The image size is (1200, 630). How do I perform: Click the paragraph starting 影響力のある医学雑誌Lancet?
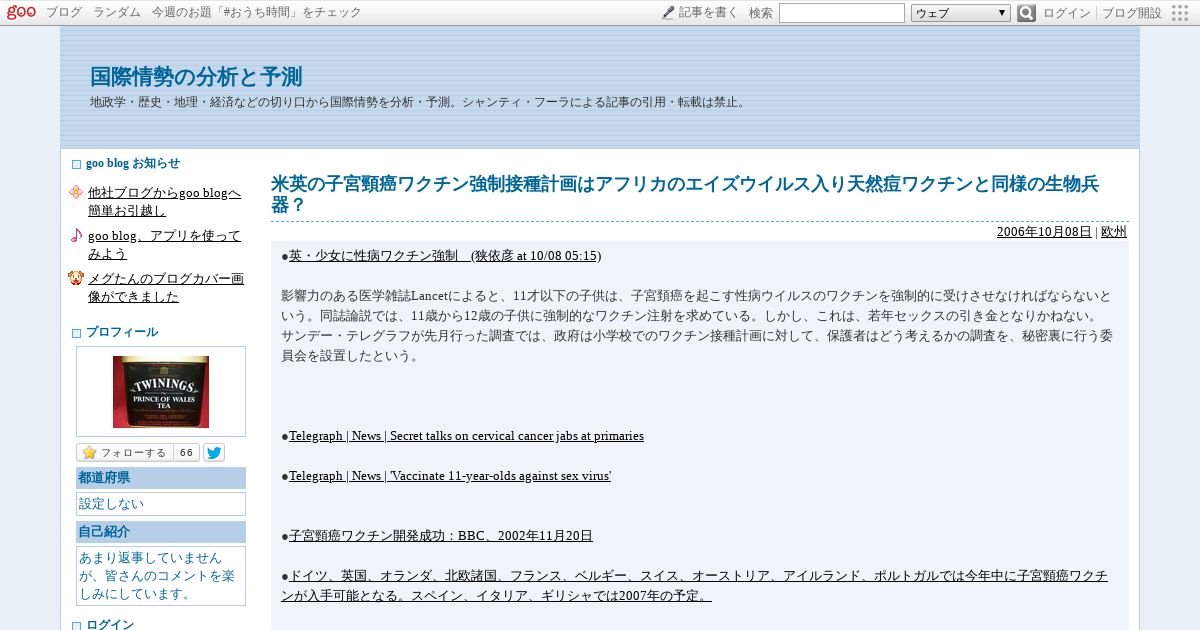click(x=697, y=326)
